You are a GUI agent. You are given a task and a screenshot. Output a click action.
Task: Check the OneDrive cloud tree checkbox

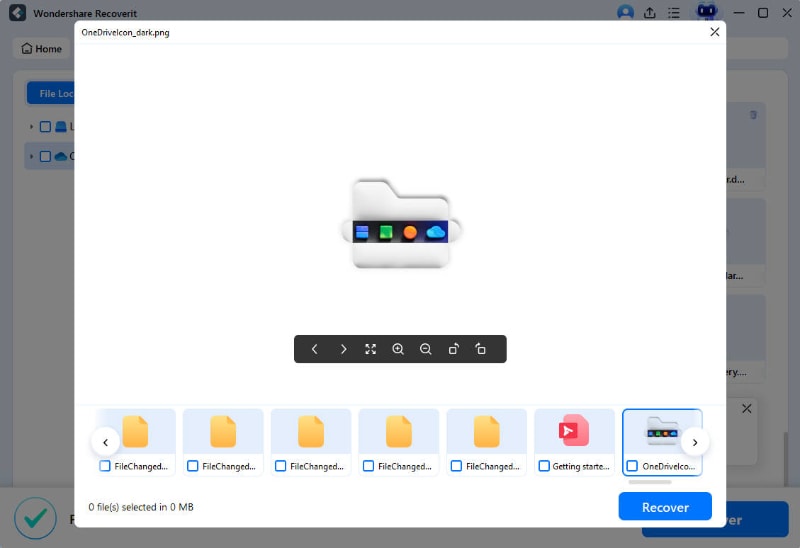pyautogui.click(x=45, y=156)
